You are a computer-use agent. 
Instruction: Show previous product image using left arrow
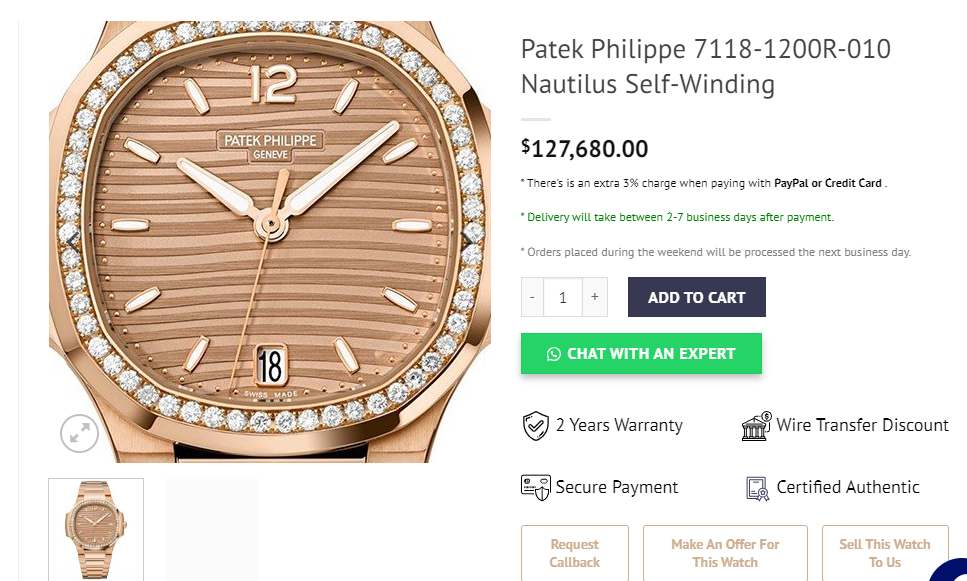pyautogui.click(x=72, y=239)
